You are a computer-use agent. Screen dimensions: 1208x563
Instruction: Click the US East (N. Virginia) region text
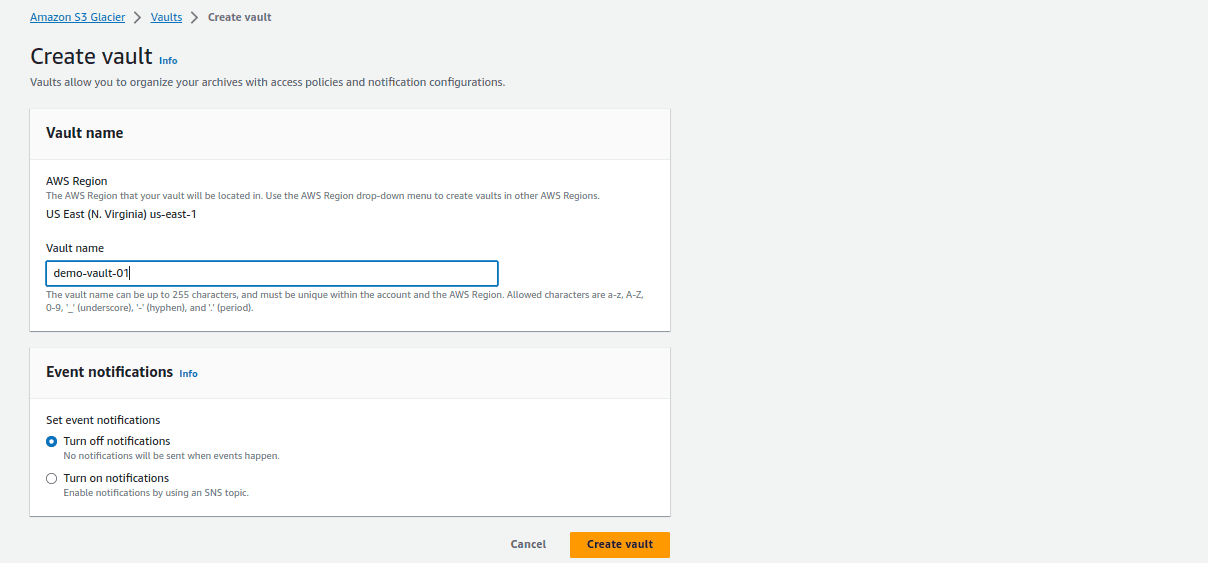pos(128,214)
